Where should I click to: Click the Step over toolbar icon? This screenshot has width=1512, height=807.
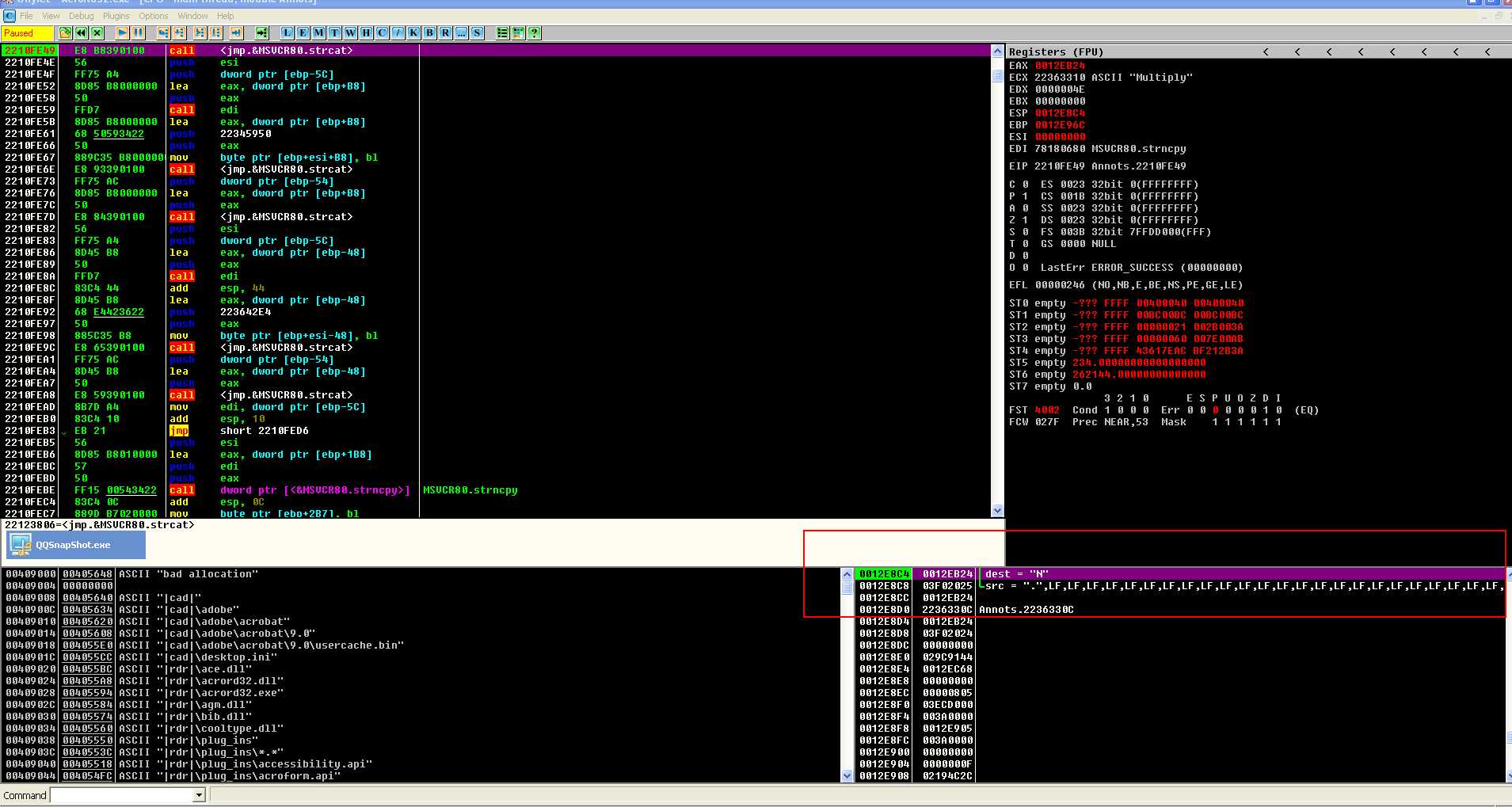pyautogui.click(x=179, y=32)
